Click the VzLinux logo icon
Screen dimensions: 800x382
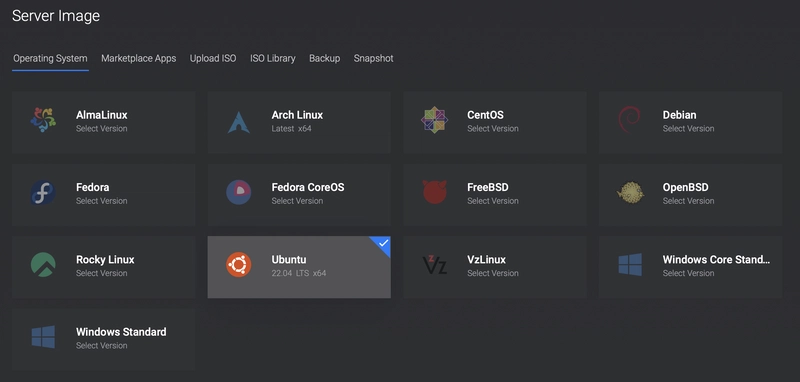435,265
